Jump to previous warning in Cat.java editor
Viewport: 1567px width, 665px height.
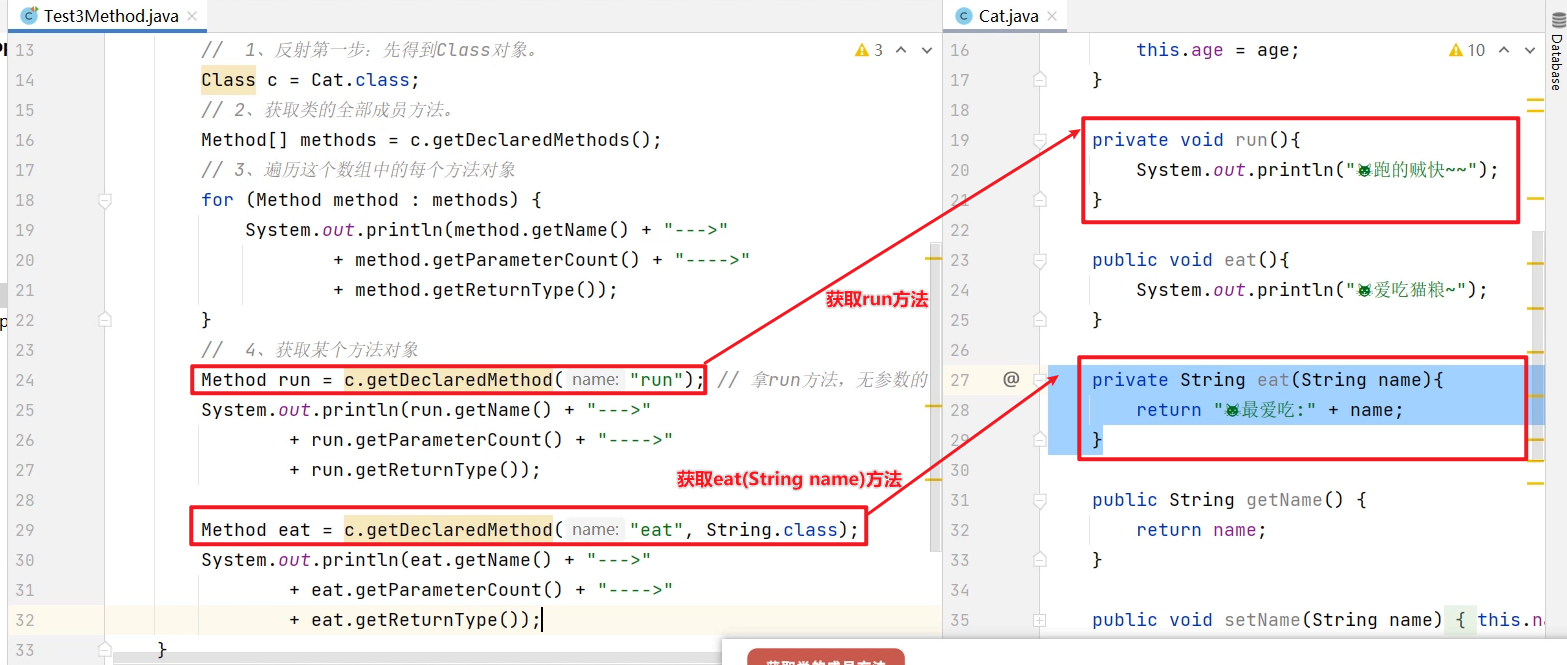1502,50
